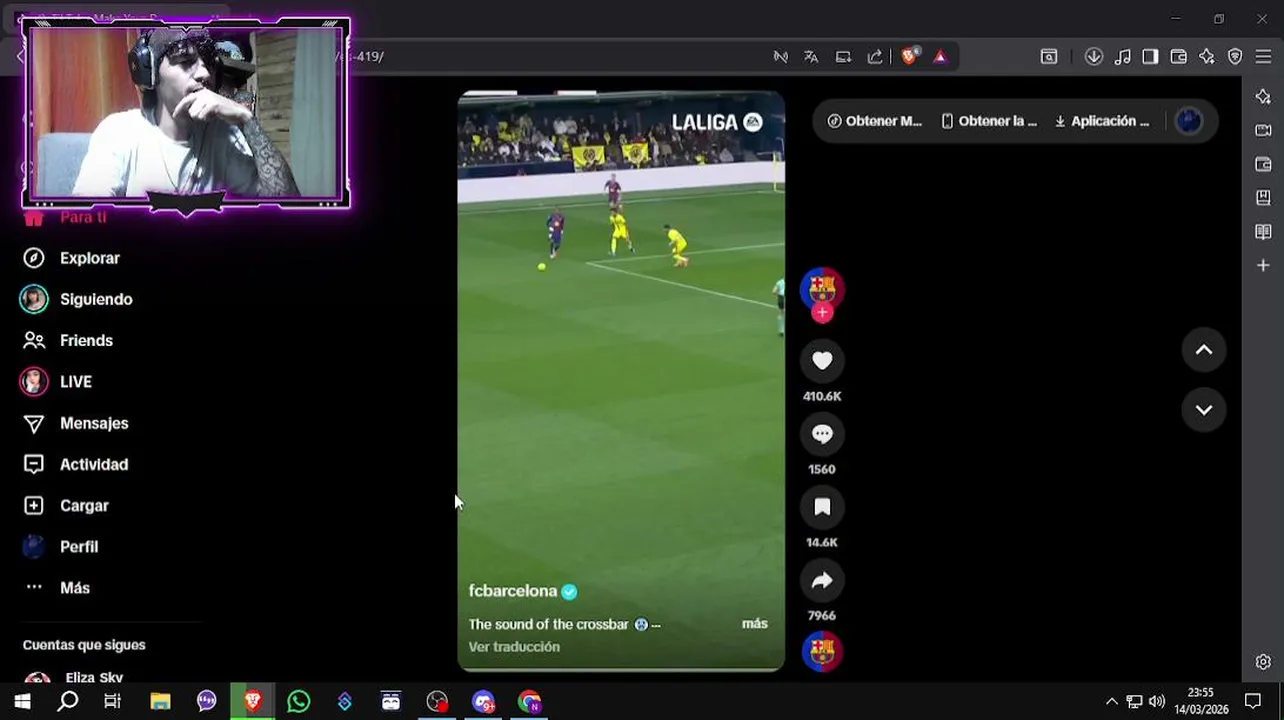
Task: Open Windows notification center
Action: tap(1253, 701)
